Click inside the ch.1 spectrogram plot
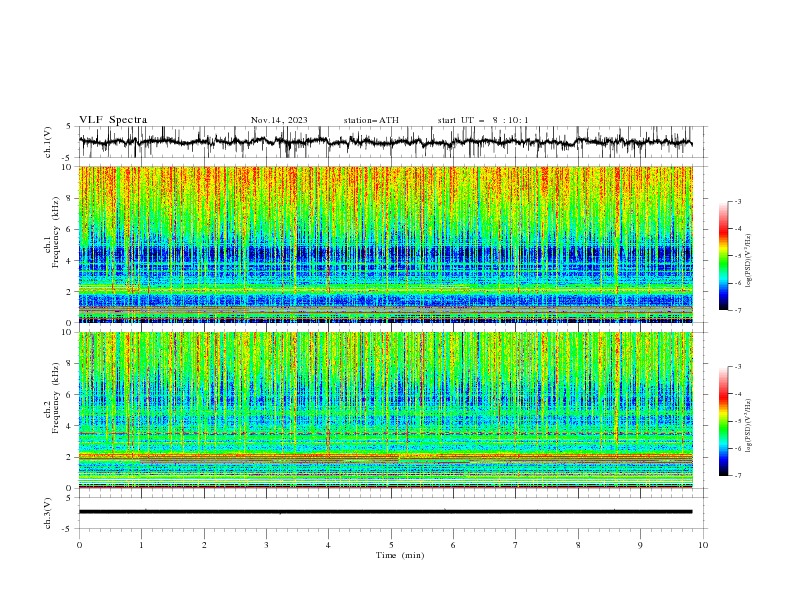792x612 pixels. pyautogui.click(x=385, y=244)
